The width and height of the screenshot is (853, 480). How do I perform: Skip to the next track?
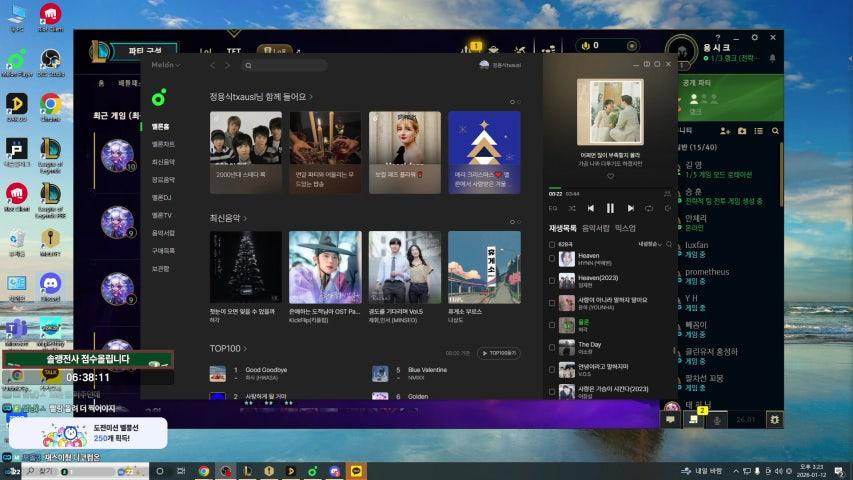[x=630, y=208]
